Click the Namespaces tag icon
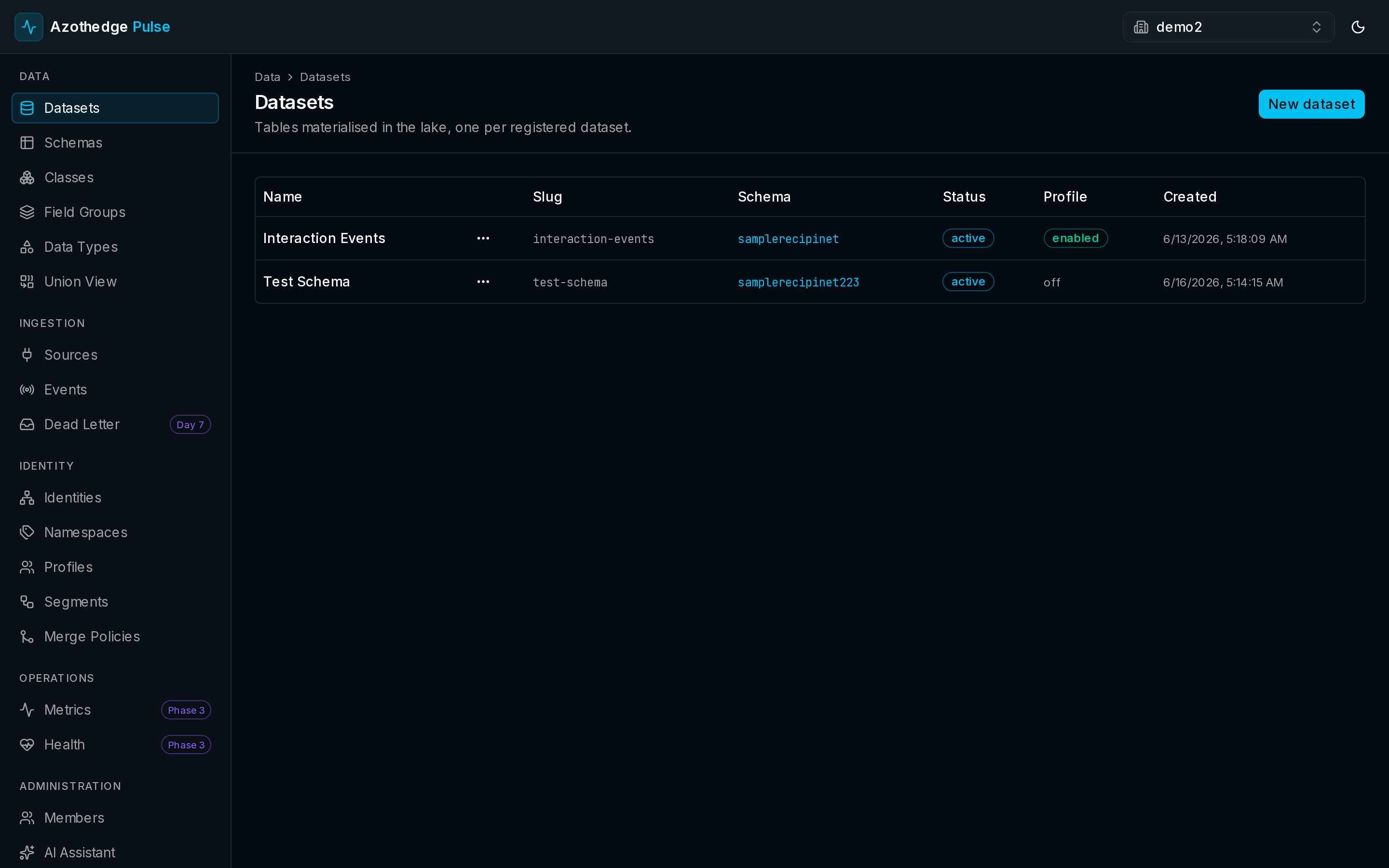Image resolution: width=1389 pixels, height=868 pixels. tap(27, 532)
